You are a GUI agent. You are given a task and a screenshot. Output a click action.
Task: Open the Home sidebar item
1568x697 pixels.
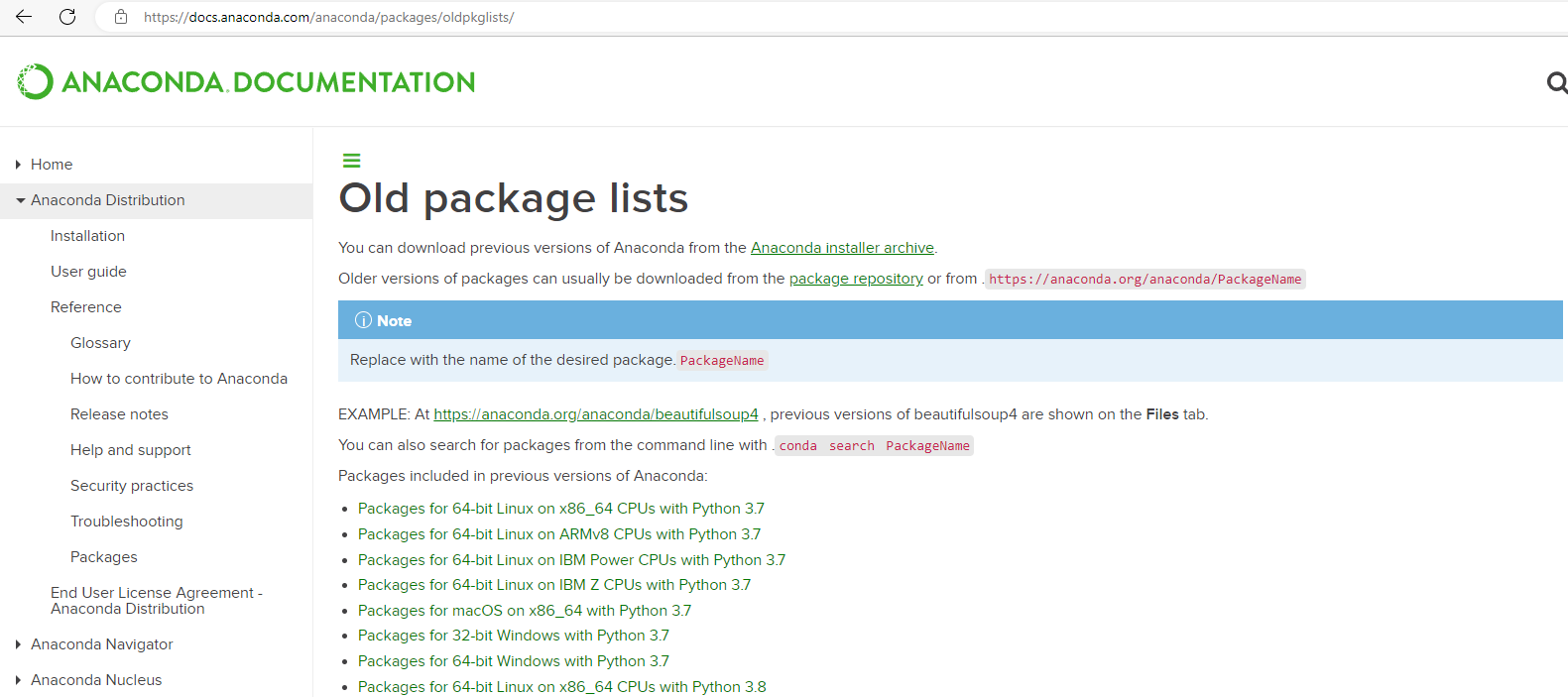(x=52, y=165)
